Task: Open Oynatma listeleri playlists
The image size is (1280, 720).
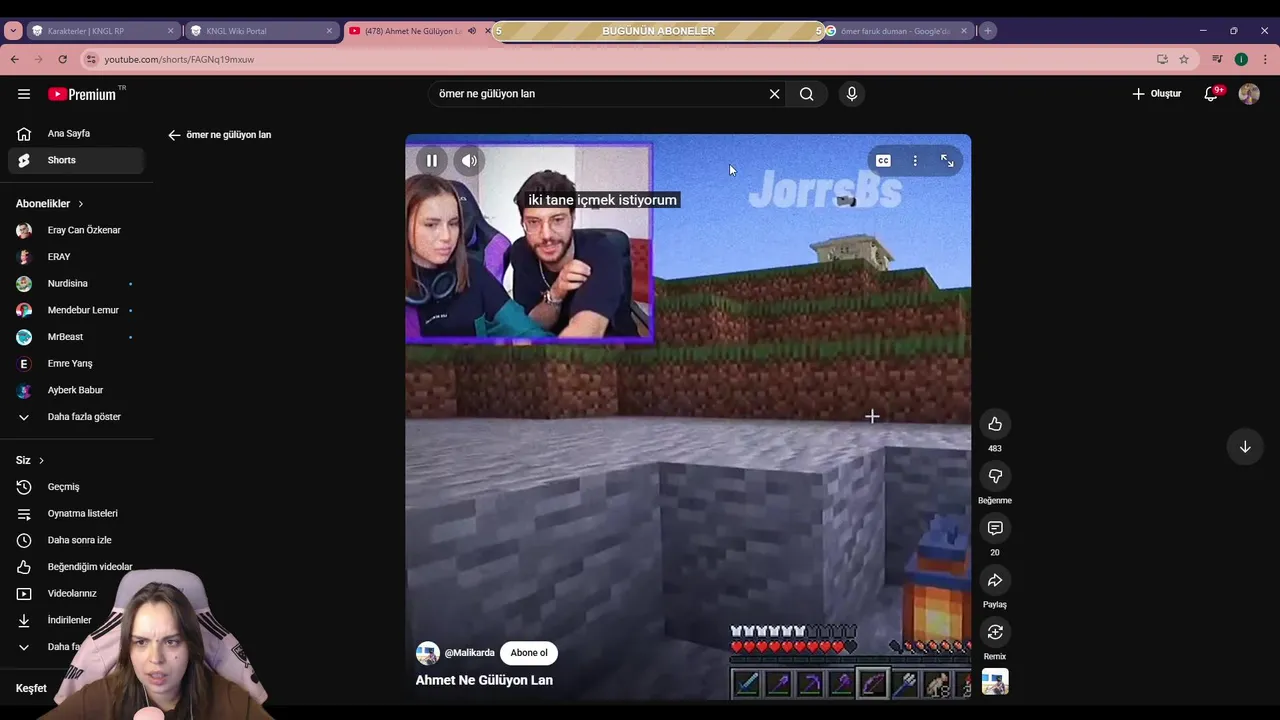Action: (x=76, y=514)
